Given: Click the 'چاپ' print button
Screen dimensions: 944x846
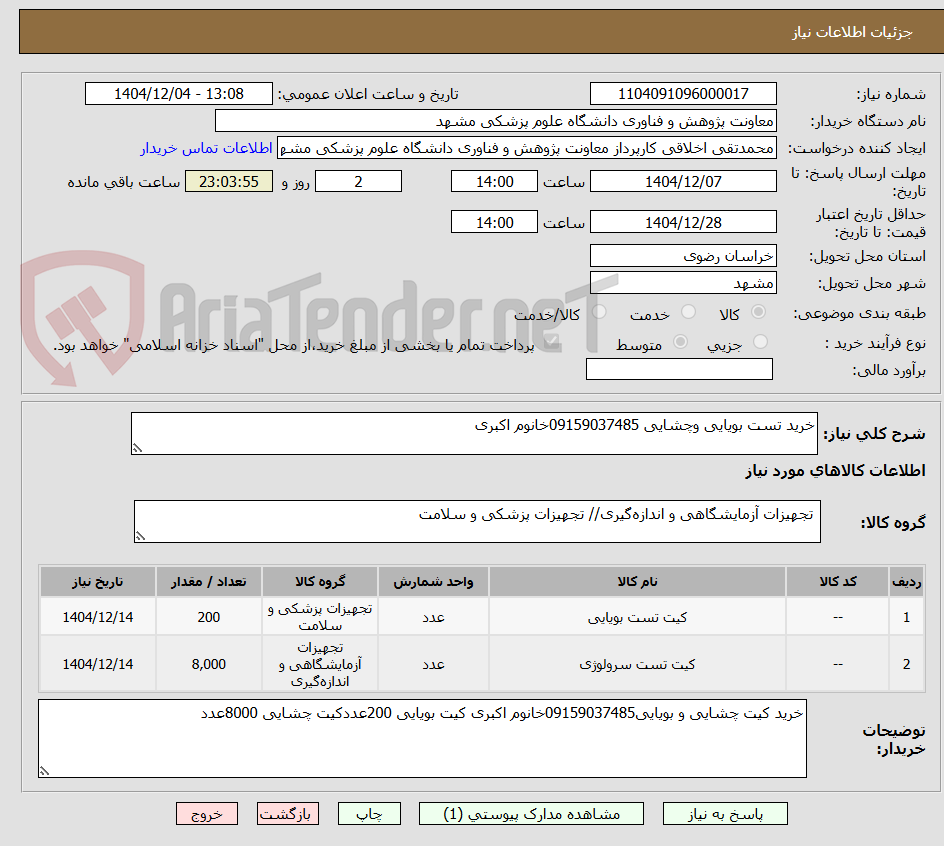Looking at the screenshot, I should pyautogui.click(x=369, y=813).
